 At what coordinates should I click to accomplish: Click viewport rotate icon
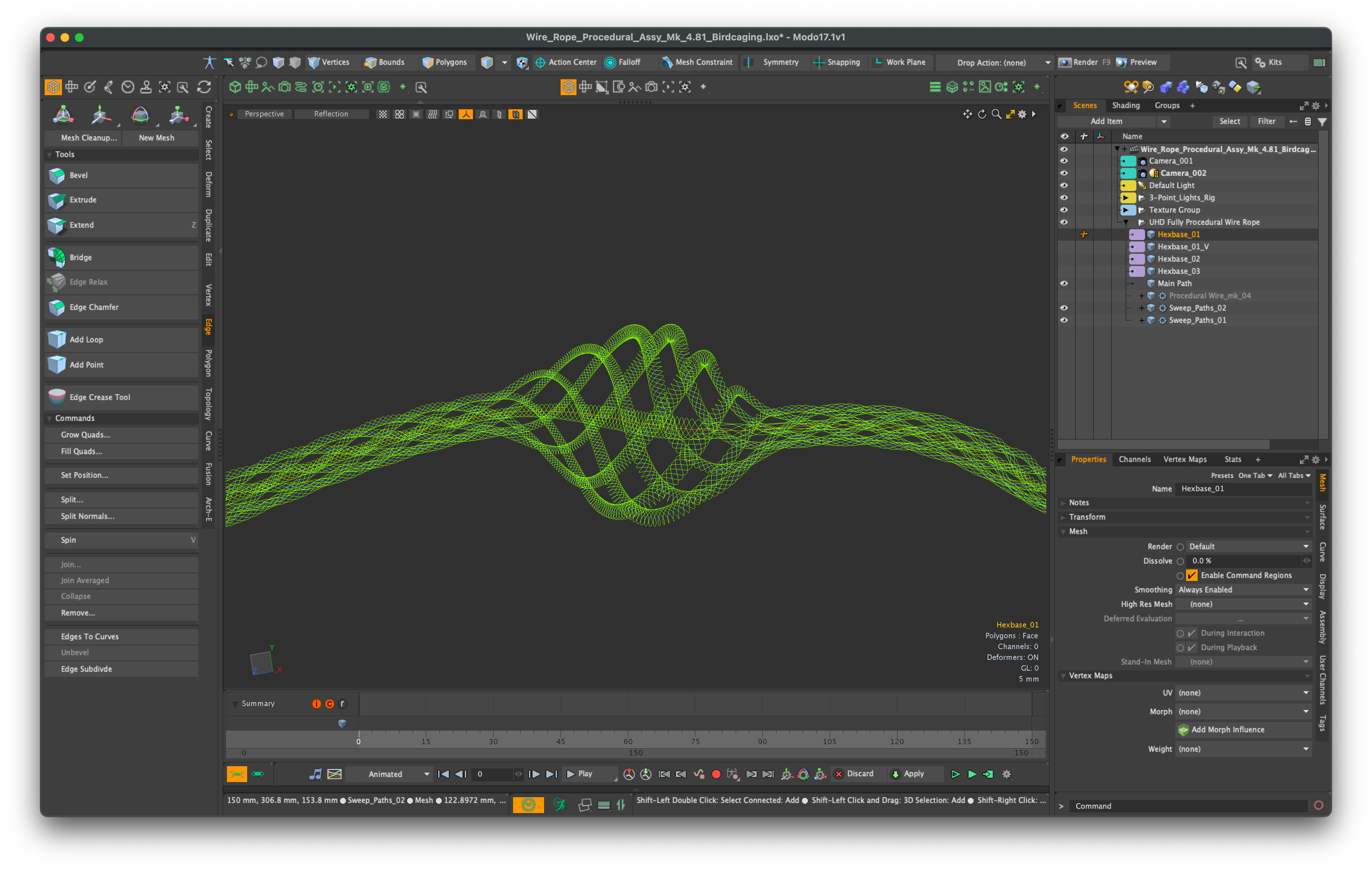(x=982, y=114)
